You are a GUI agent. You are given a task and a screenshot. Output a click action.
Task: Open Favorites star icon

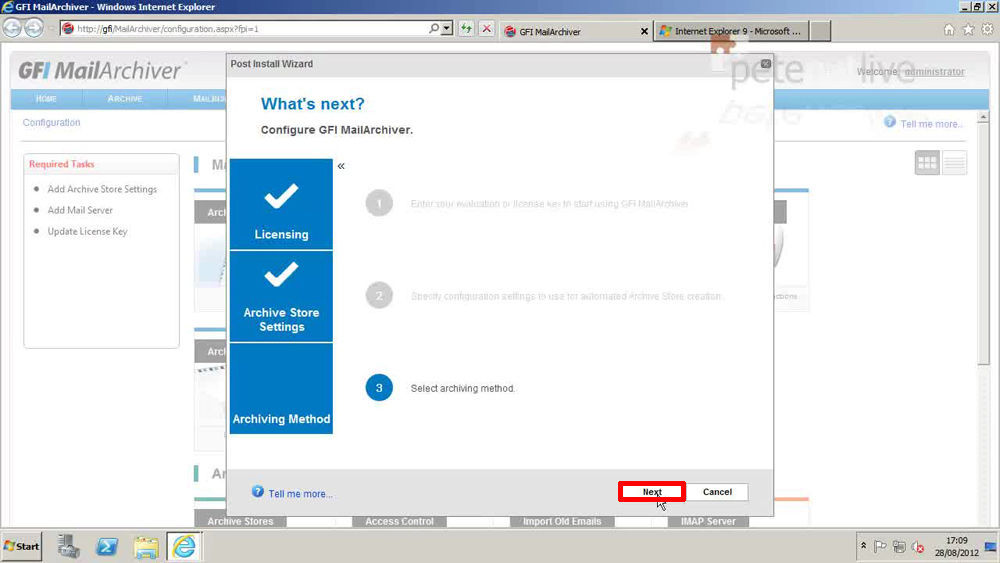[968, 29]
